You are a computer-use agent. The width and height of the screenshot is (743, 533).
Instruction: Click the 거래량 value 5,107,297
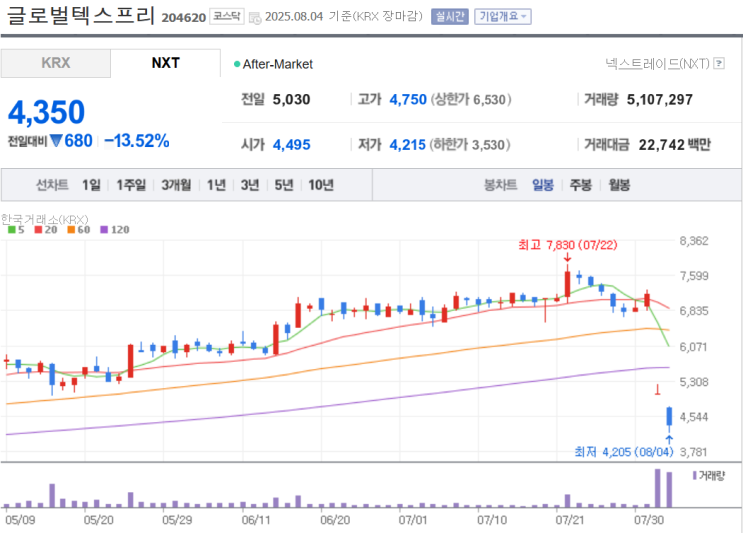pyautogui.click(x=660, y=99)
